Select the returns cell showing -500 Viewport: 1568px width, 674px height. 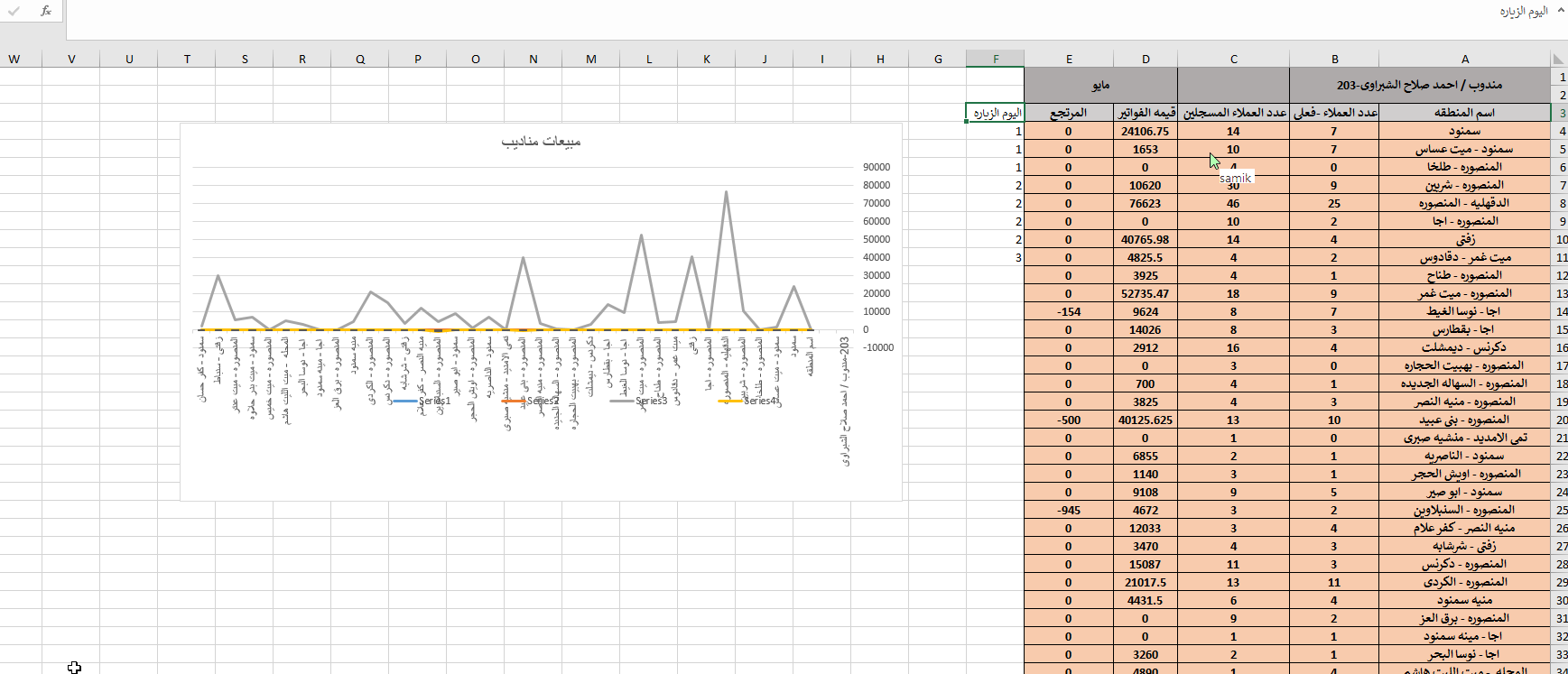1069,420
